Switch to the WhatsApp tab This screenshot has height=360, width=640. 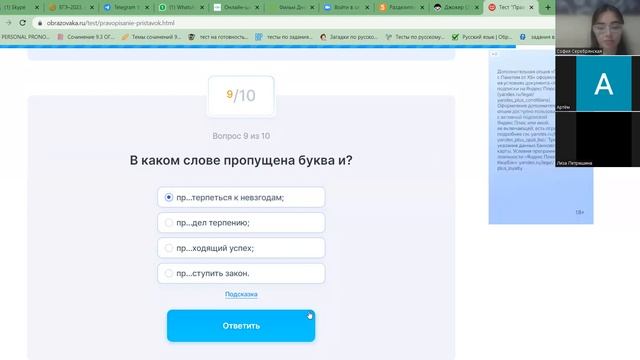(181, 7)
